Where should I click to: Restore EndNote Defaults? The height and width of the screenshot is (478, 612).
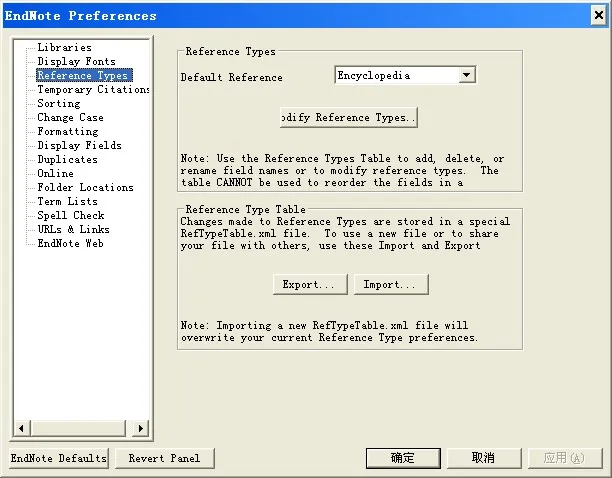pos(59,458)
